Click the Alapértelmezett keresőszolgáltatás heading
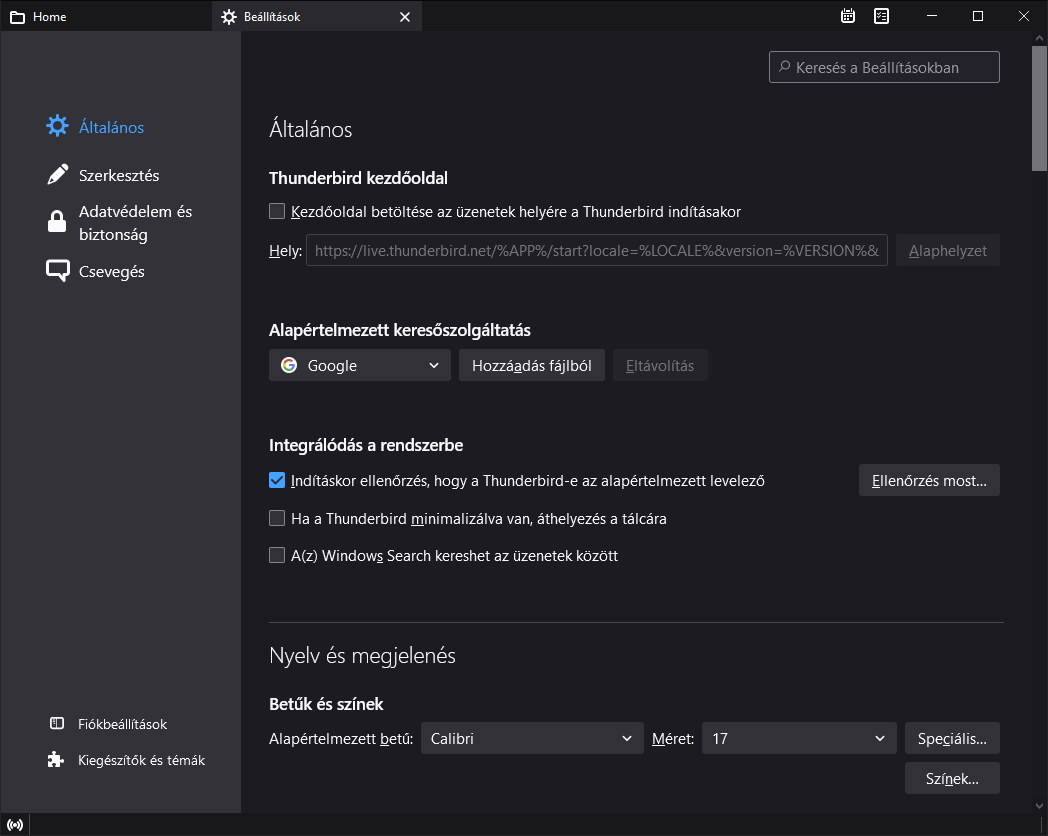The width and height of the screenshot is (1048, 836). click(x=400, y=330)
